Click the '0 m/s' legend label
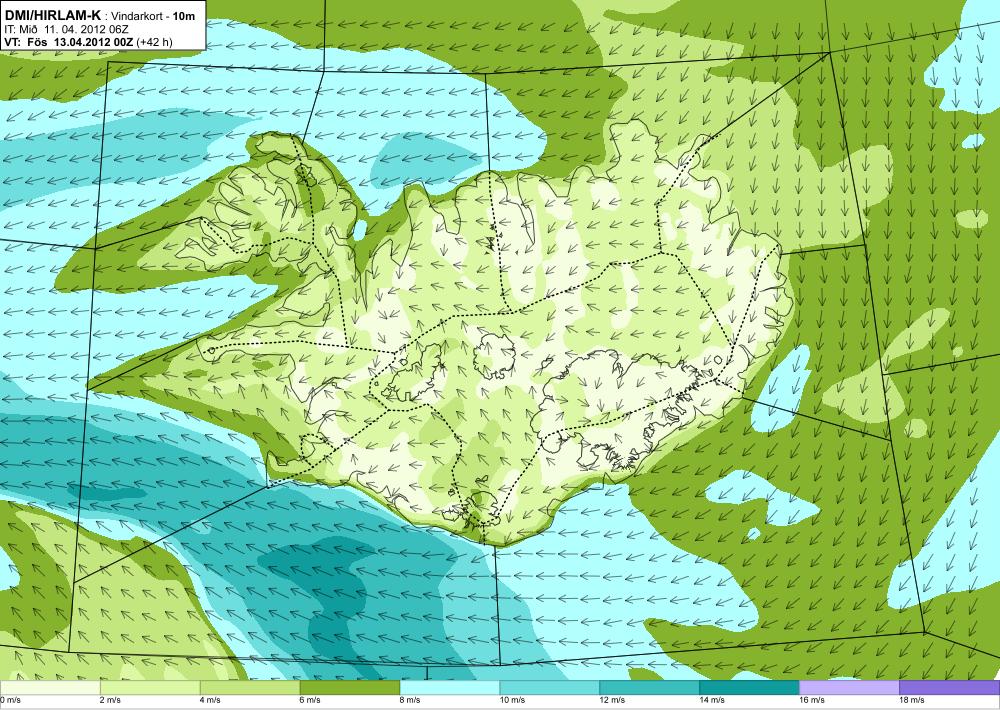Viewport: 1000px width, 710px height. pyautogui.click(x=10, y=700)
